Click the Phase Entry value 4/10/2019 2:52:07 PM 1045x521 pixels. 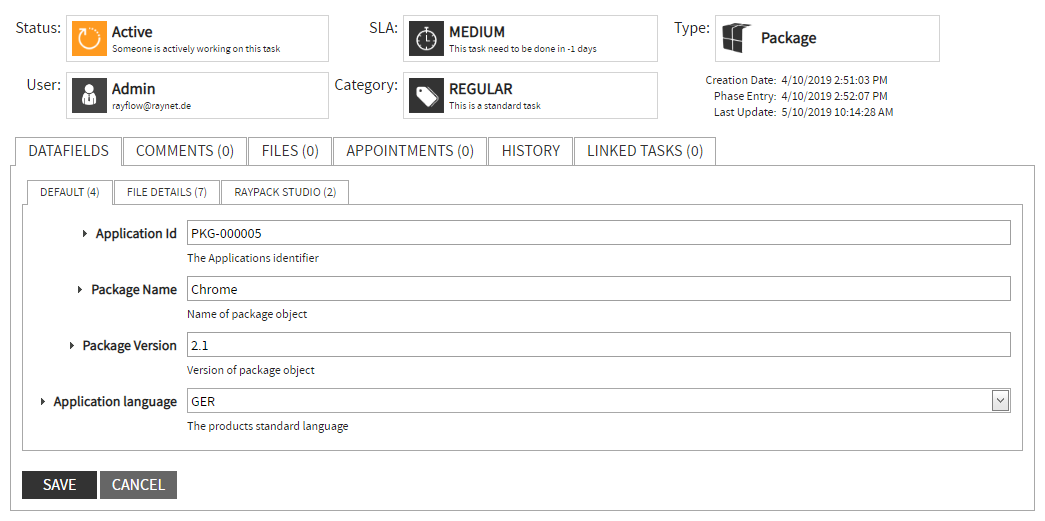834,96
